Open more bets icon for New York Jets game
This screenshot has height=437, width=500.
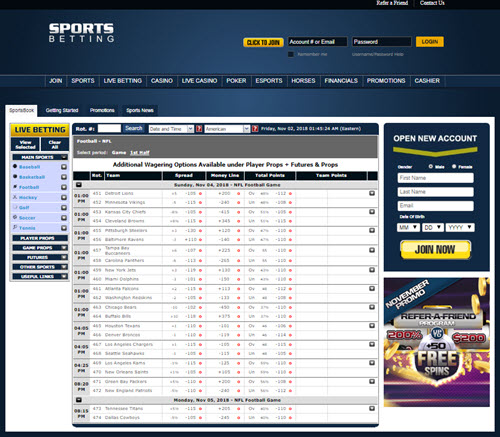(x=372, y=270)
